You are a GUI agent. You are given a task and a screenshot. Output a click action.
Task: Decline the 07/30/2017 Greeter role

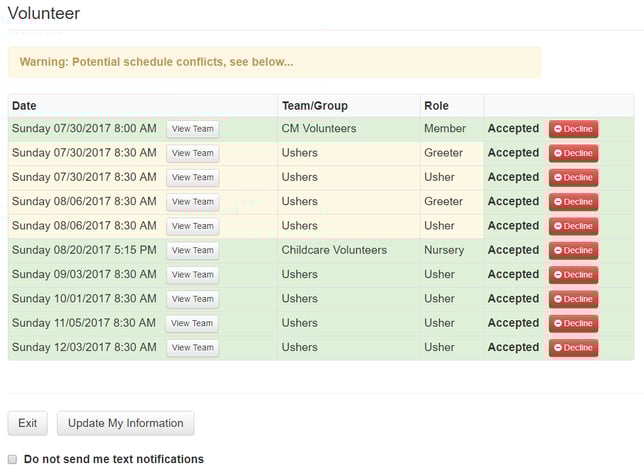click(x=573, y=153)
